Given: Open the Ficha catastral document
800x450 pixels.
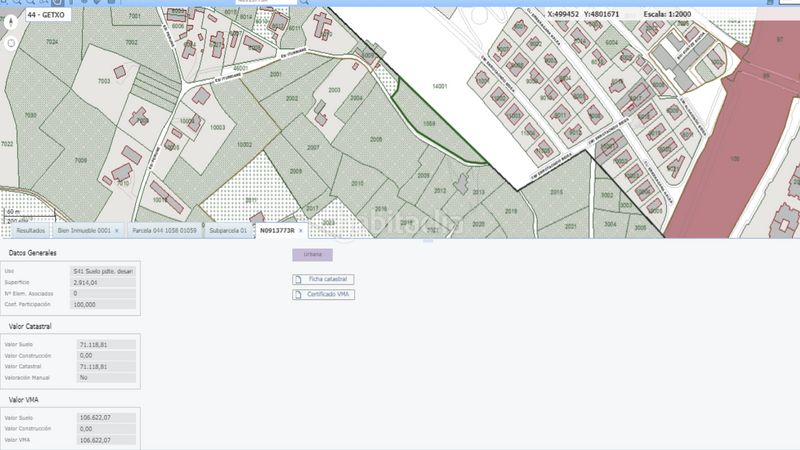Looking at the screenshot, I should 329,279.
